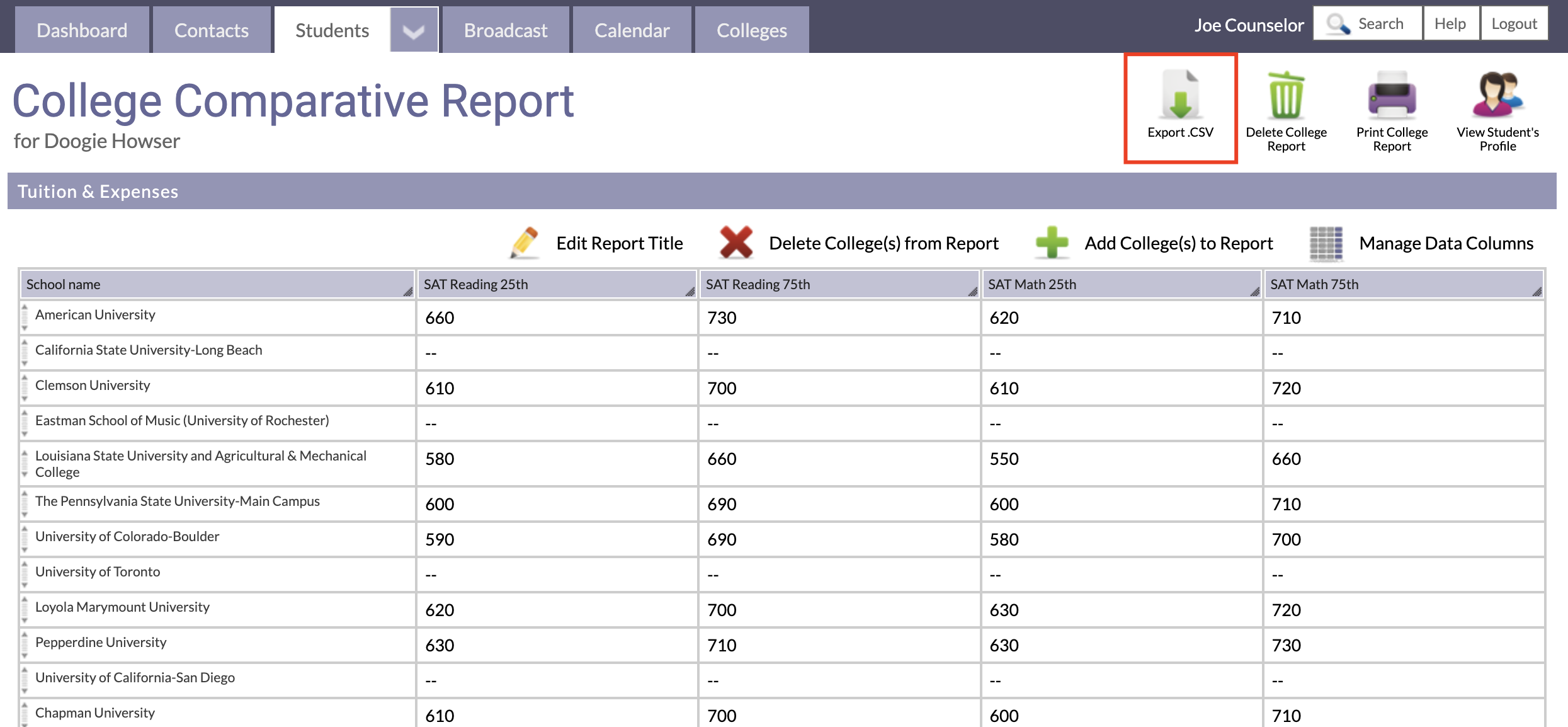The image size is (1568, 727).
Task: Click American University SAT Reading 25th value 660
Action: tap(440, 318)
